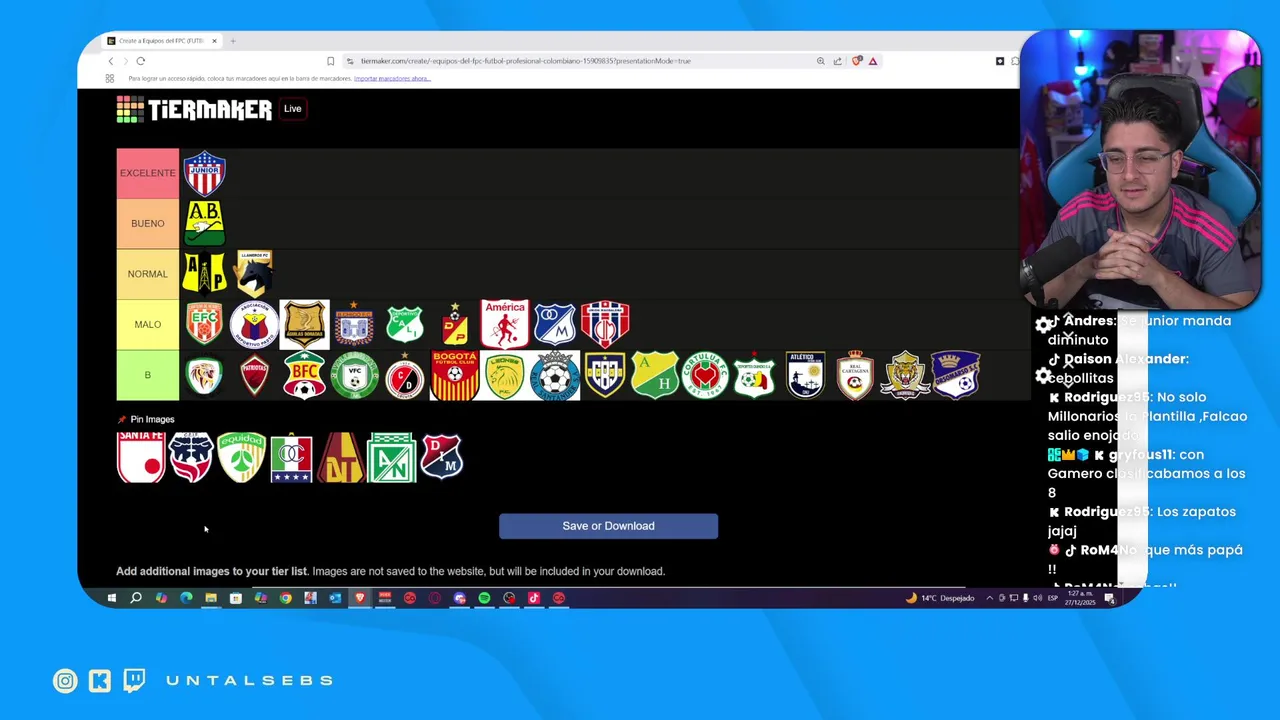This screenshot has height=720, width=1280.
Task: Open the Windows Start menu
Action: (x=111, y=598)
